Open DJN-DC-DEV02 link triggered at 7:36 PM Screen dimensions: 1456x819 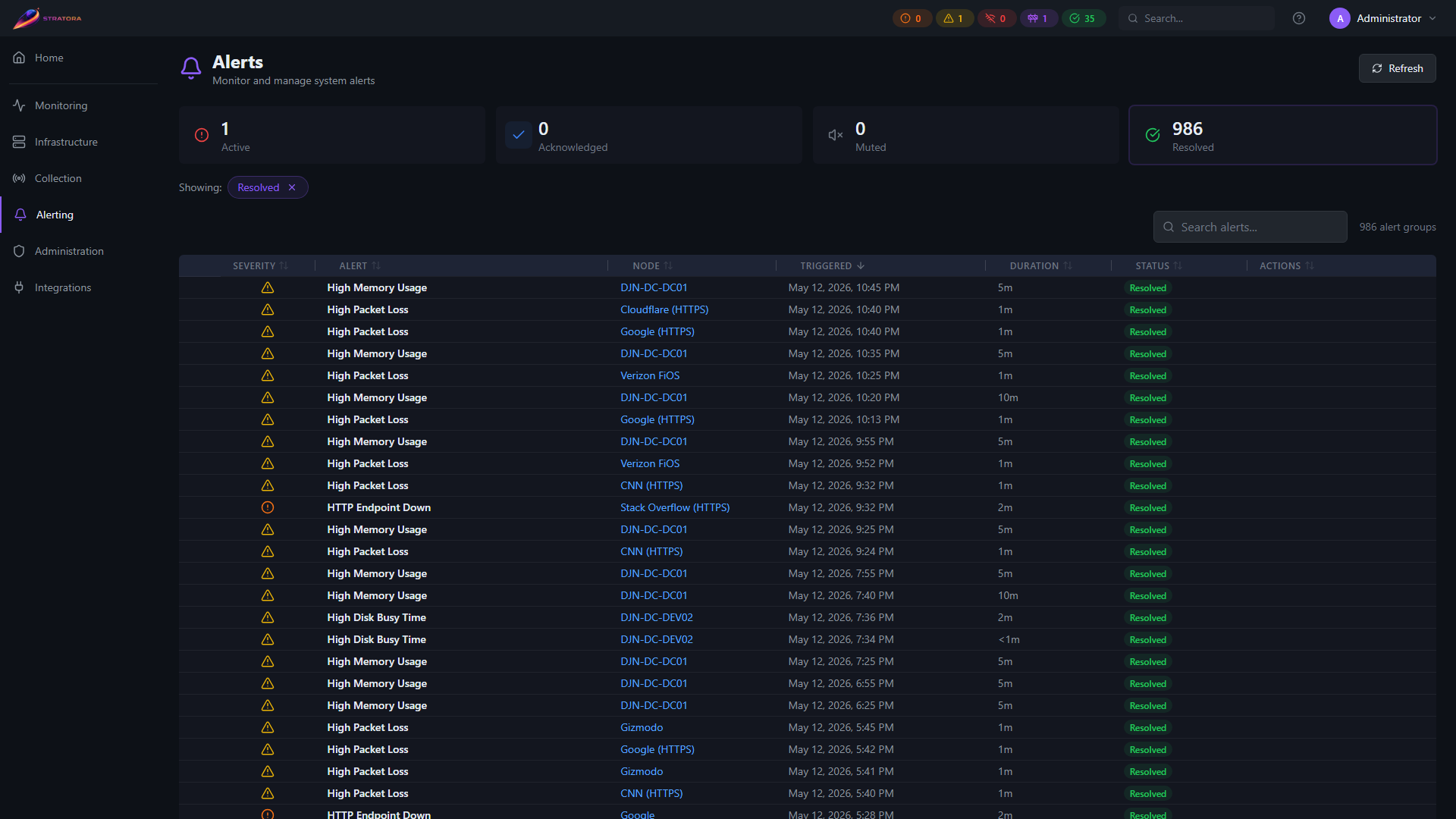coord(657,617)
